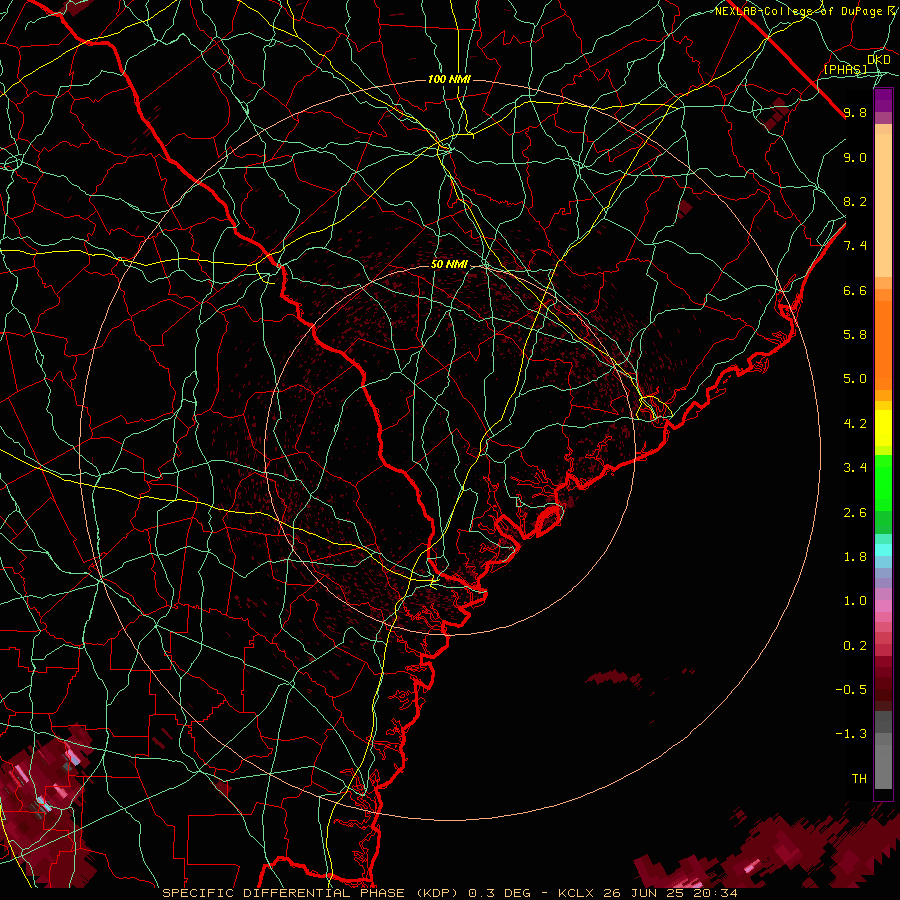Click the 9.8 value on color scale
This screenshot has height=900, width=900.
855,112
